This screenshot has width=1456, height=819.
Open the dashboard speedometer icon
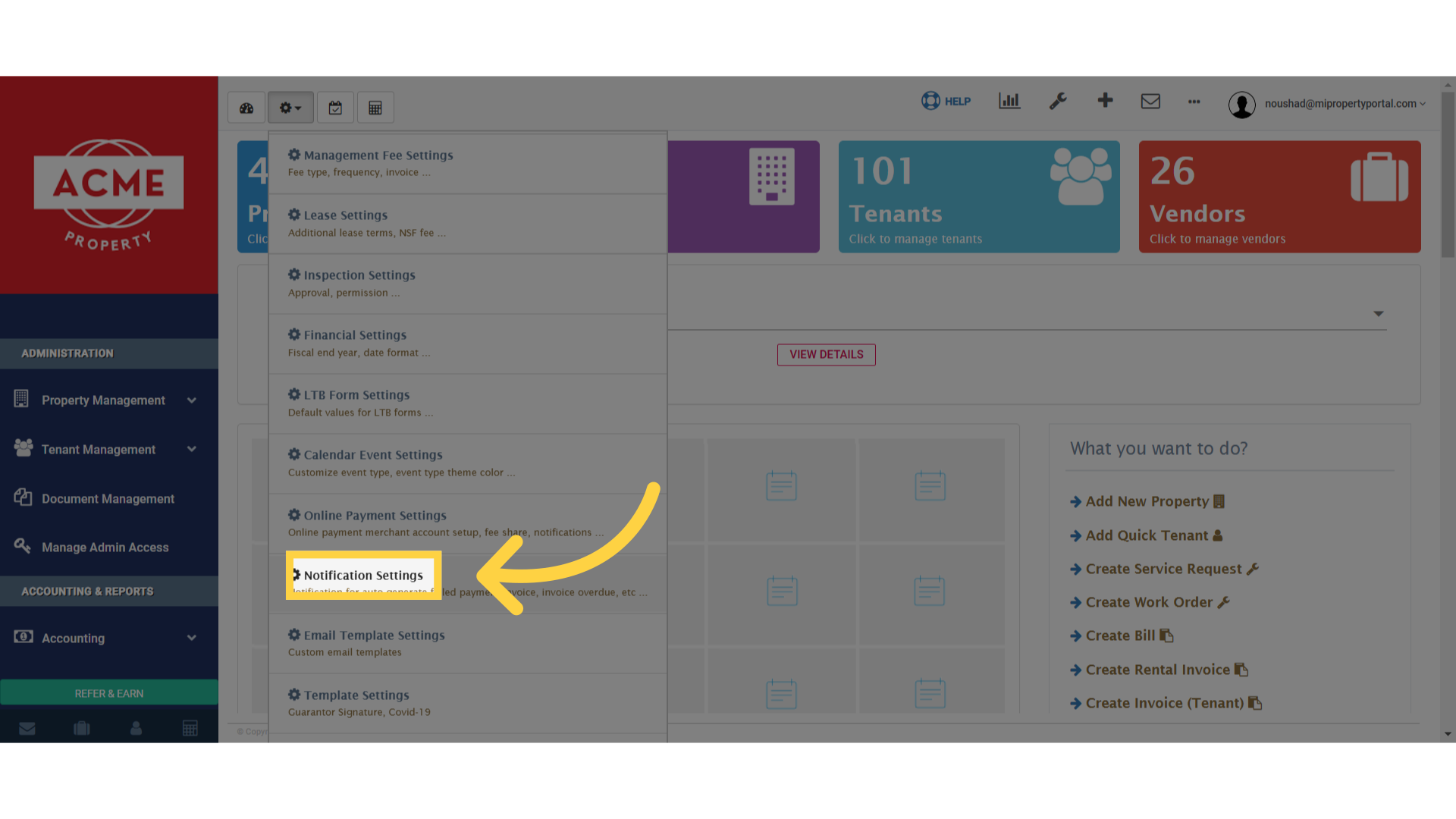coord(246,108)
